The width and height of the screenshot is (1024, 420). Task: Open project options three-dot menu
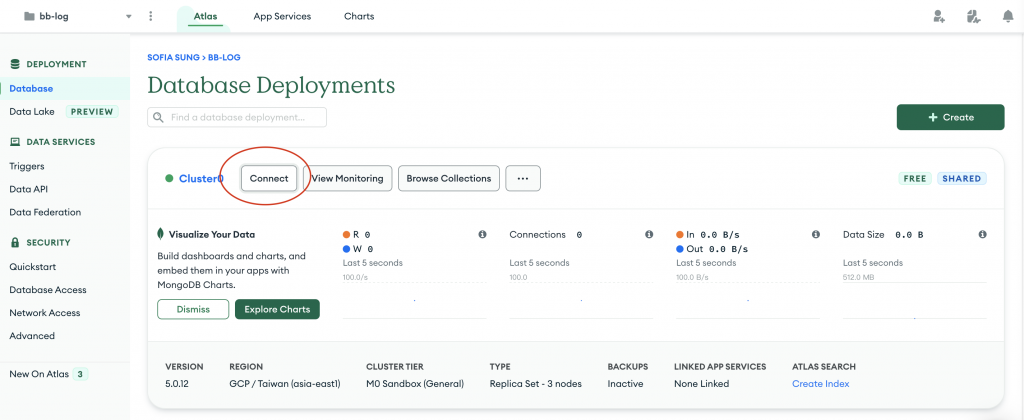151,16
